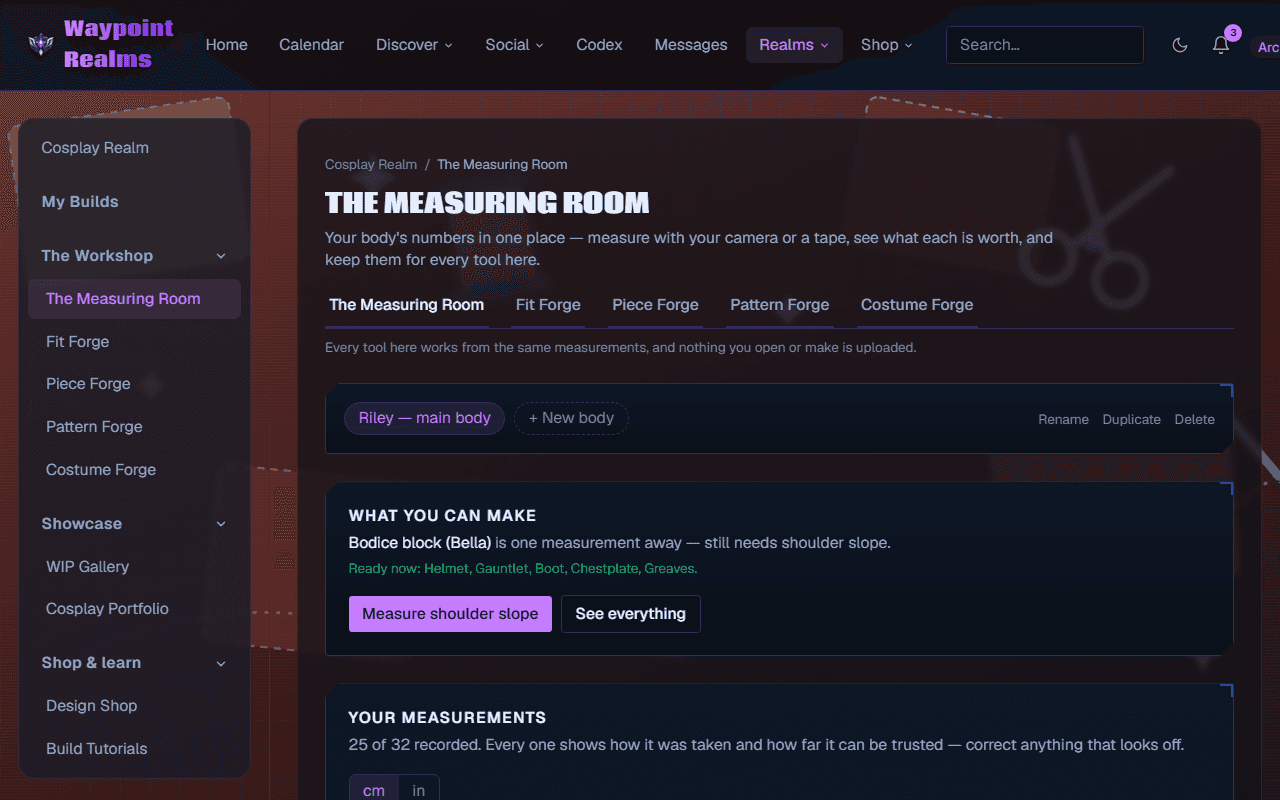This screenshot has height=800, width=1280.
Task: Switch to the Piece Forge tab
Action: point(655,305)
